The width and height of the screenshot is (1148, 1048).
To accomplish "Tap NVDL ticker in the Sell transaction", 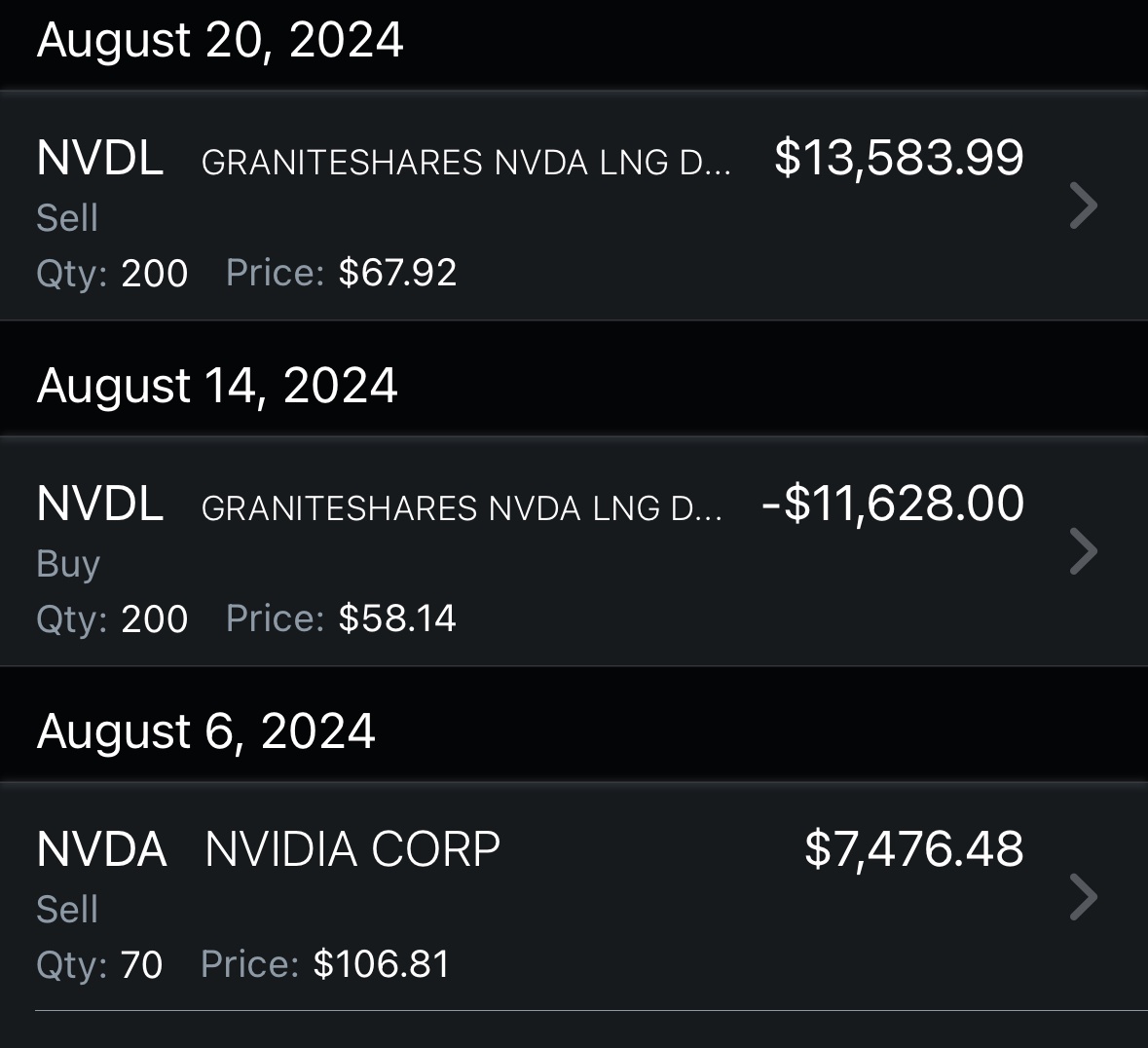I will tap(99, 158).
